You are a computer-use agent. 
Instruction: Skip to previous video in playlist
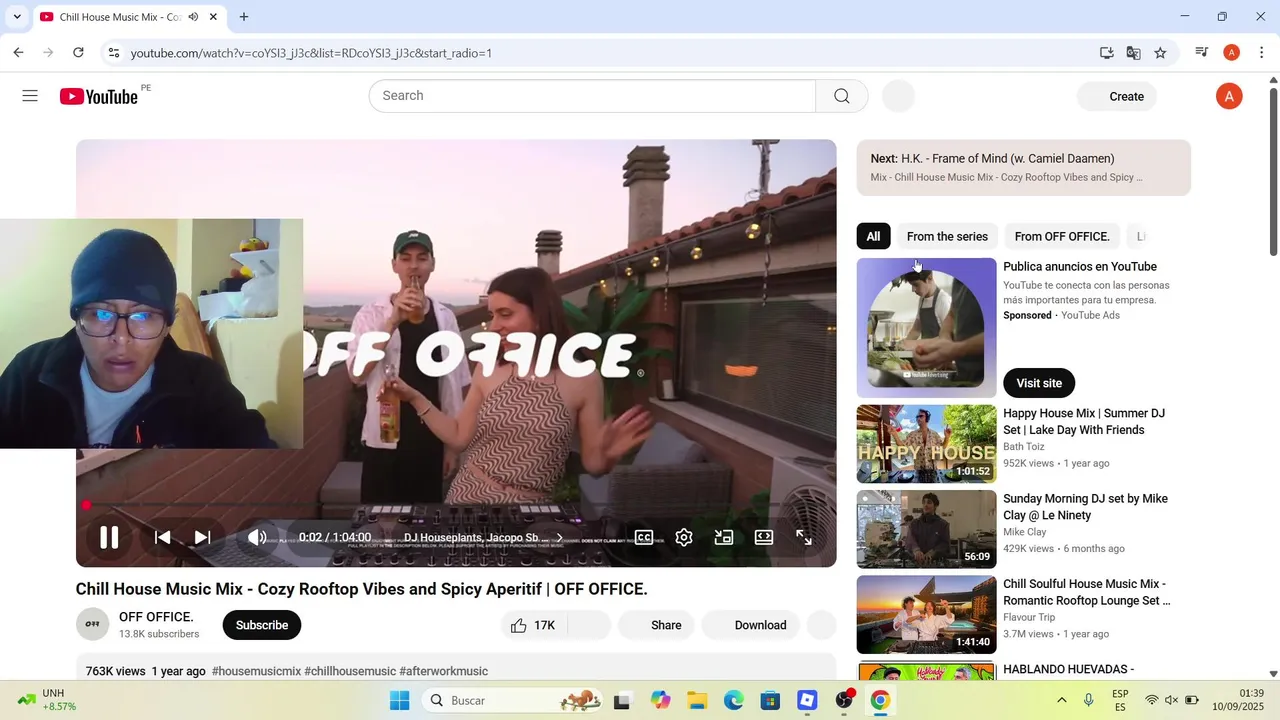162,537
